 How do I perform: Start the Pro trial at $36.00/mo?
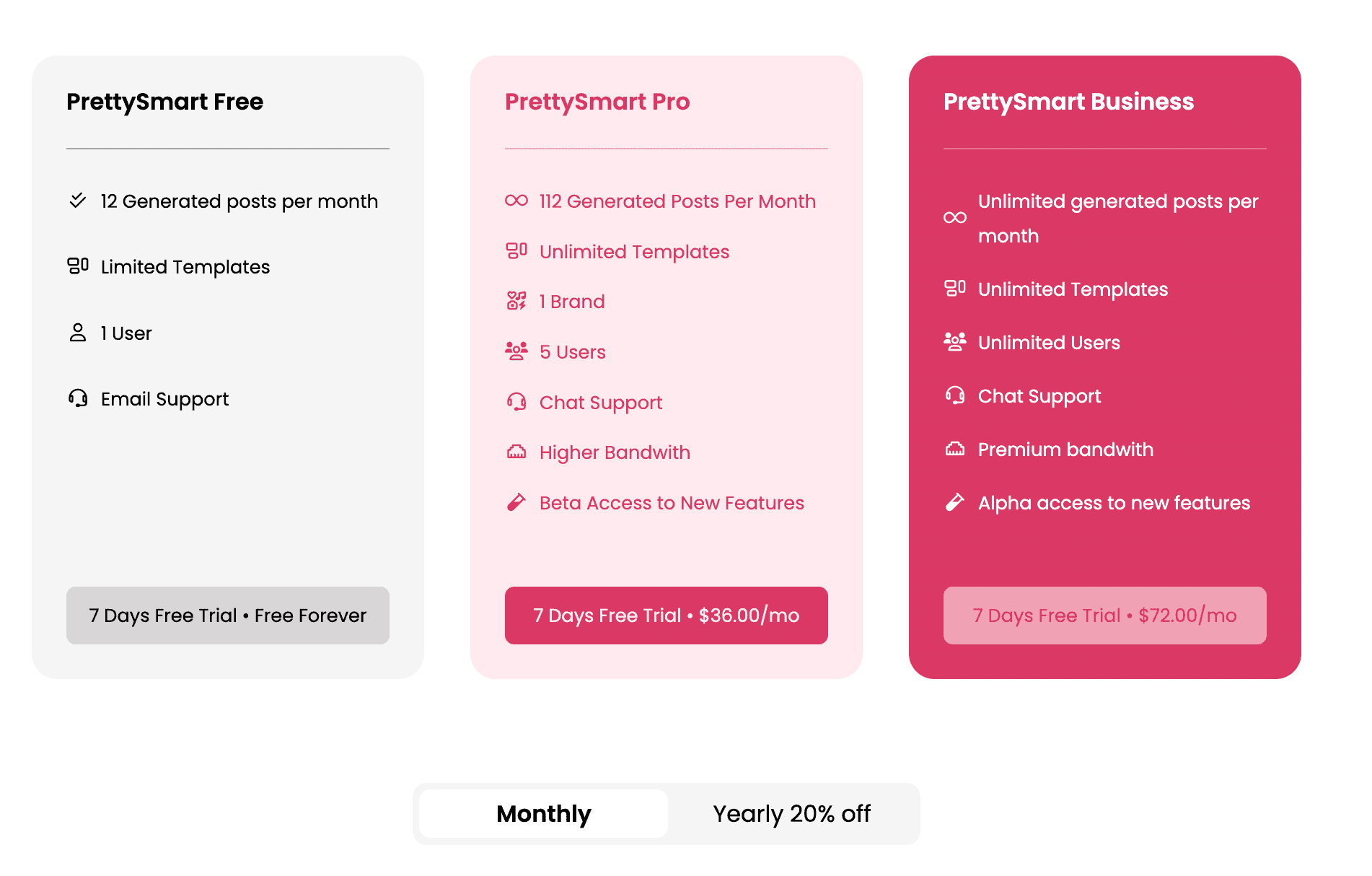(667, 616)
